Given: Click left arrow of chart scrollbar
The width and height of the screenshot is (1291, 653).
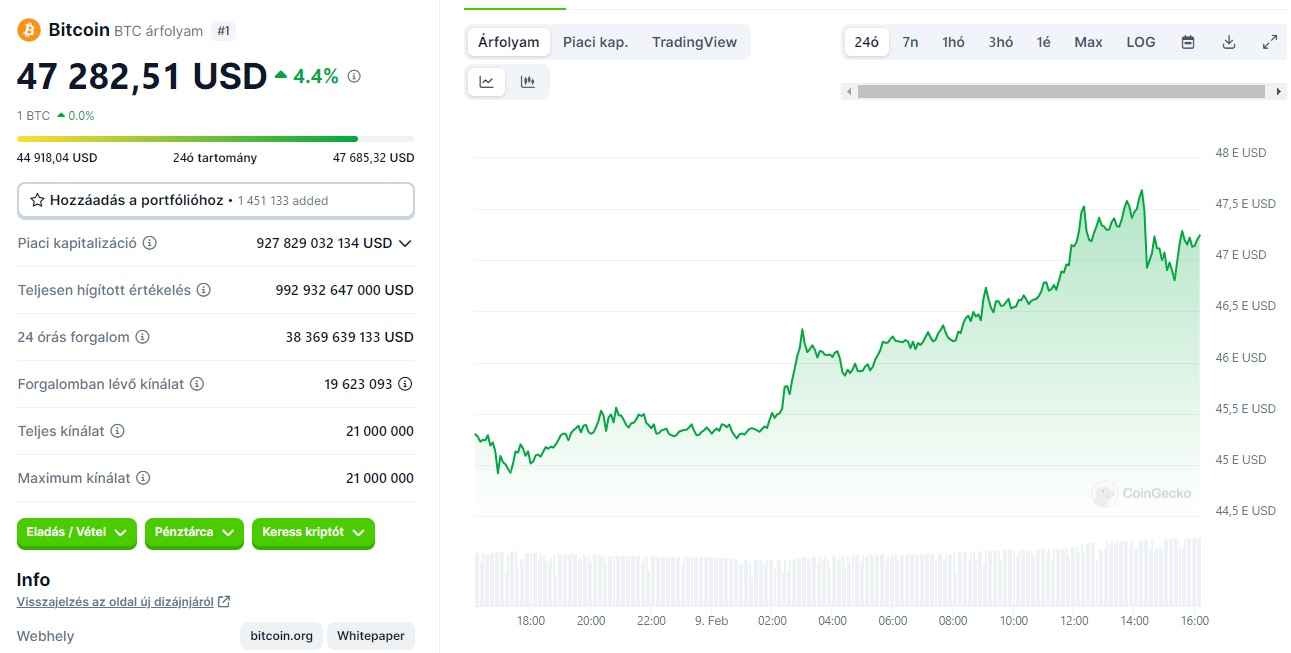Looking at the screenshot, I should [x=849, y=91].
